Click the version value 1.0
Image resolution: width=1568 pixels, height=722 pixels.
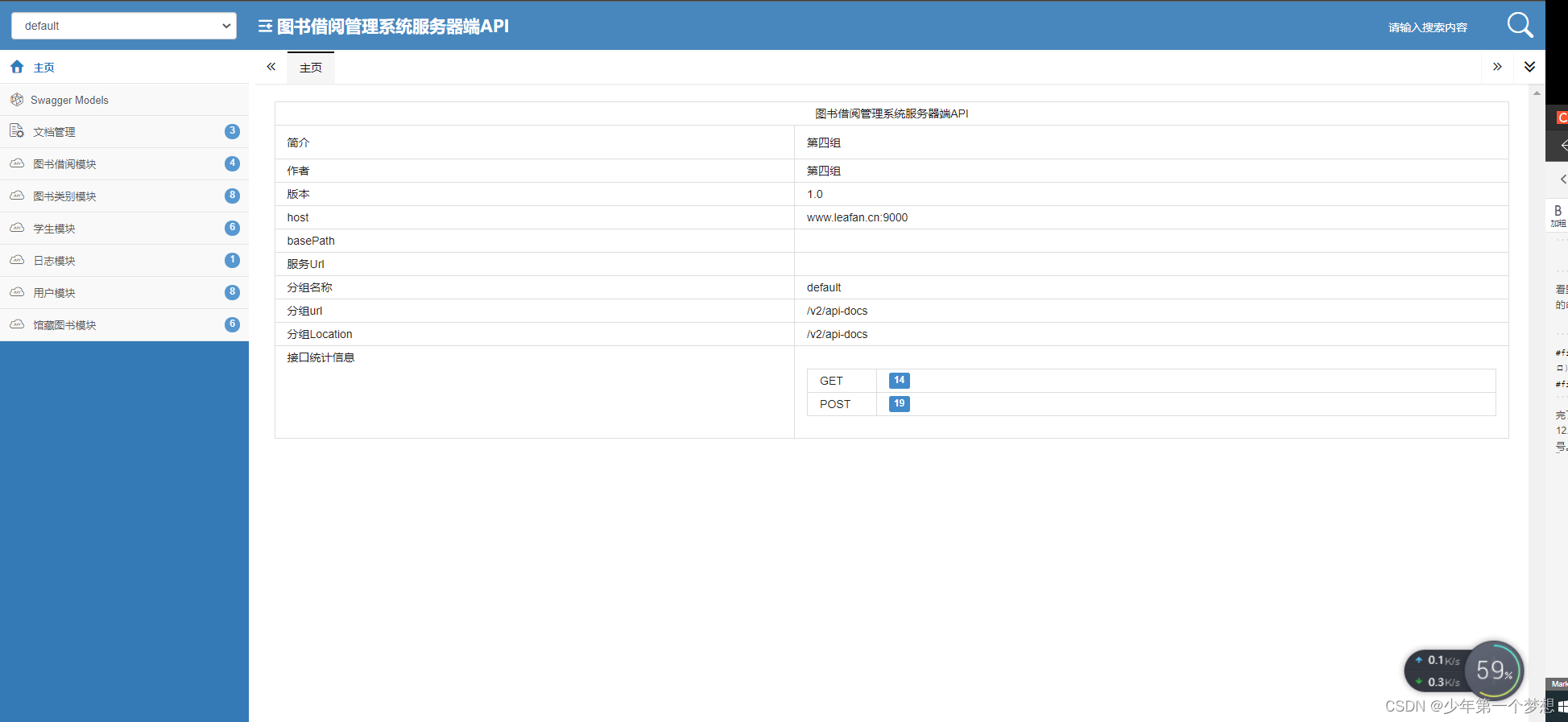(x=815, y=194)
